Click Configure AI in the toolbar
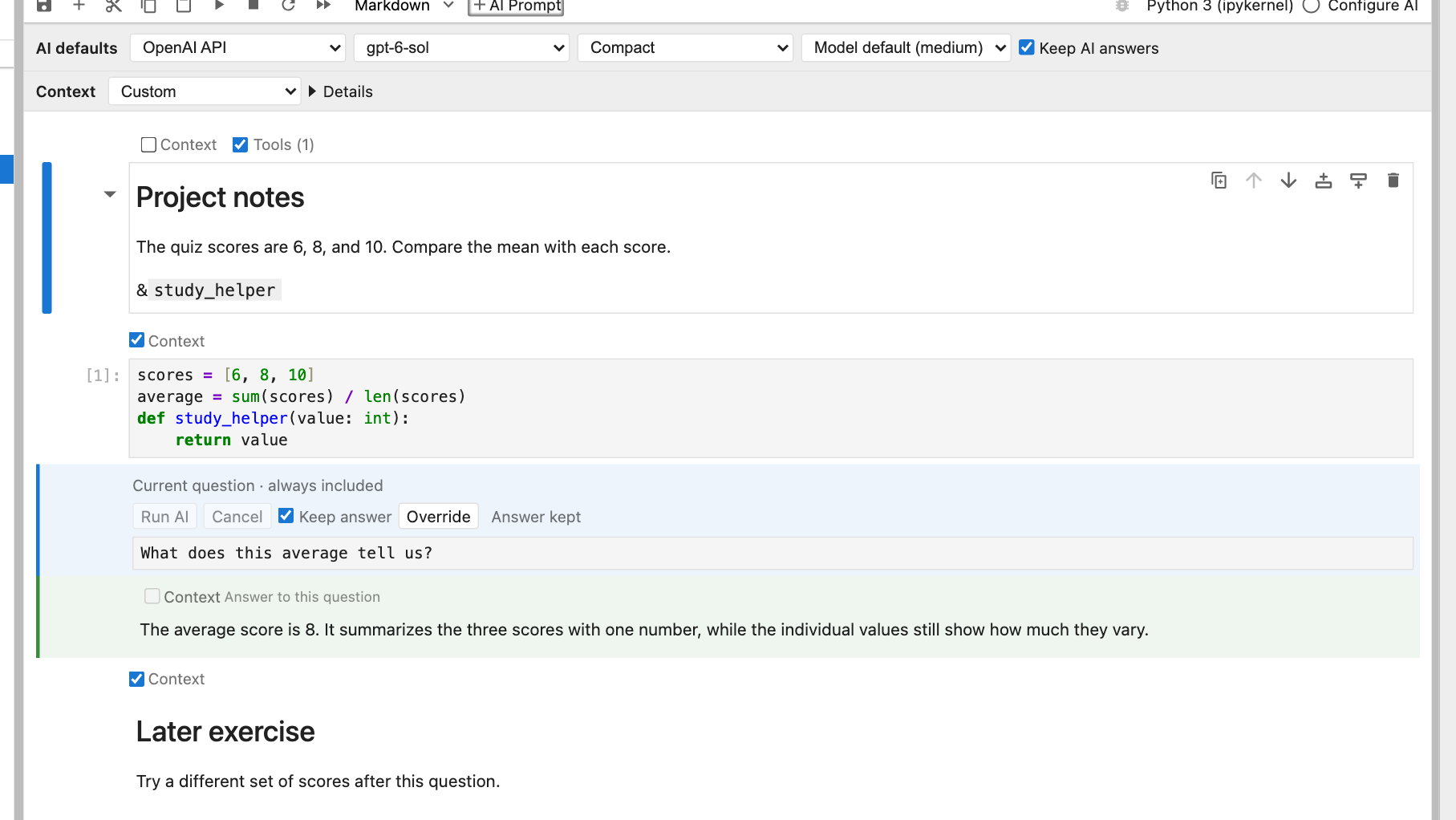The height and width of the screenshot is (820, 1456). point(1373,6)
